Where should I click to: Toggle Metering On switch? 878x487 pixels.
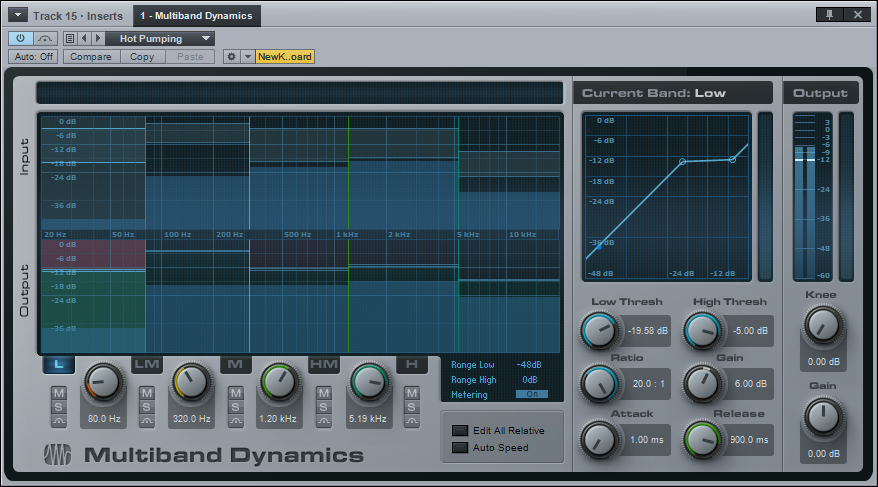[x=531, y=394]
